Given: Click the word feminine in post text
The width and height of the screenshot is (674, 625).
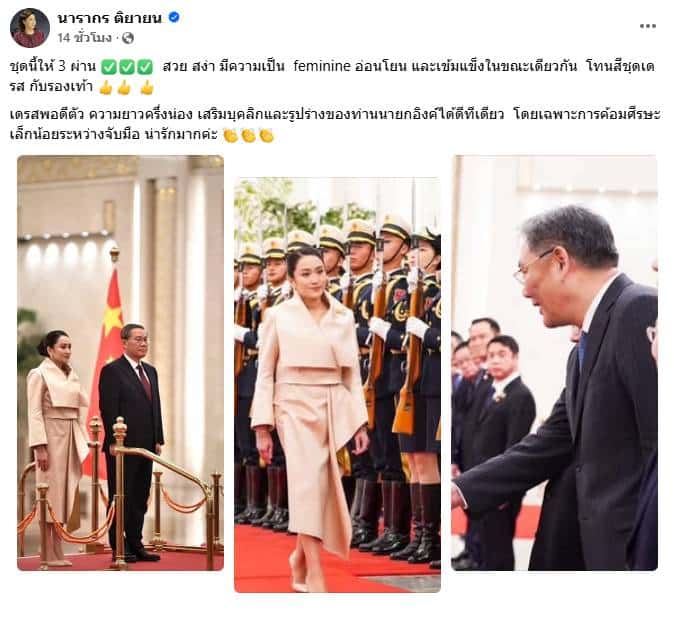Looking at the screenshot, I should (x=322, y=67).
